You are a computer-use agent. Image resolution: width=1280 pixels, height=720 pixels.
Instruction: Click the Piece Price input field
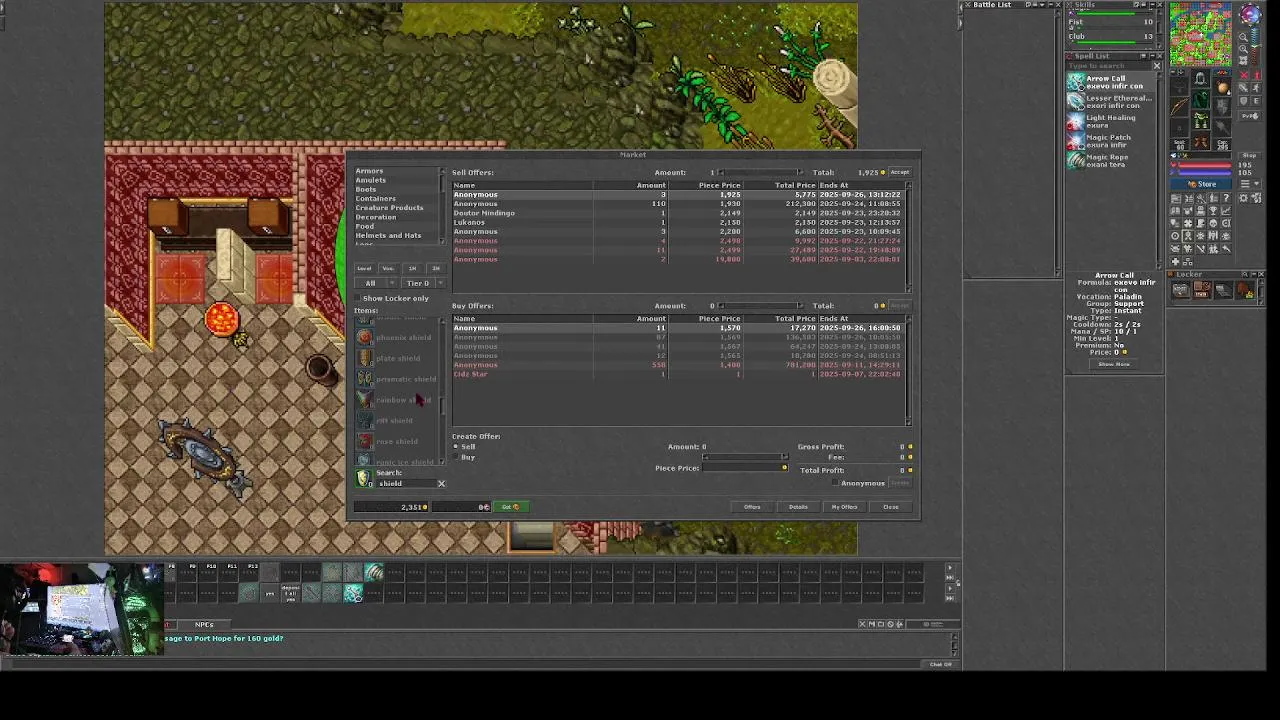click(x=745, y=468)
